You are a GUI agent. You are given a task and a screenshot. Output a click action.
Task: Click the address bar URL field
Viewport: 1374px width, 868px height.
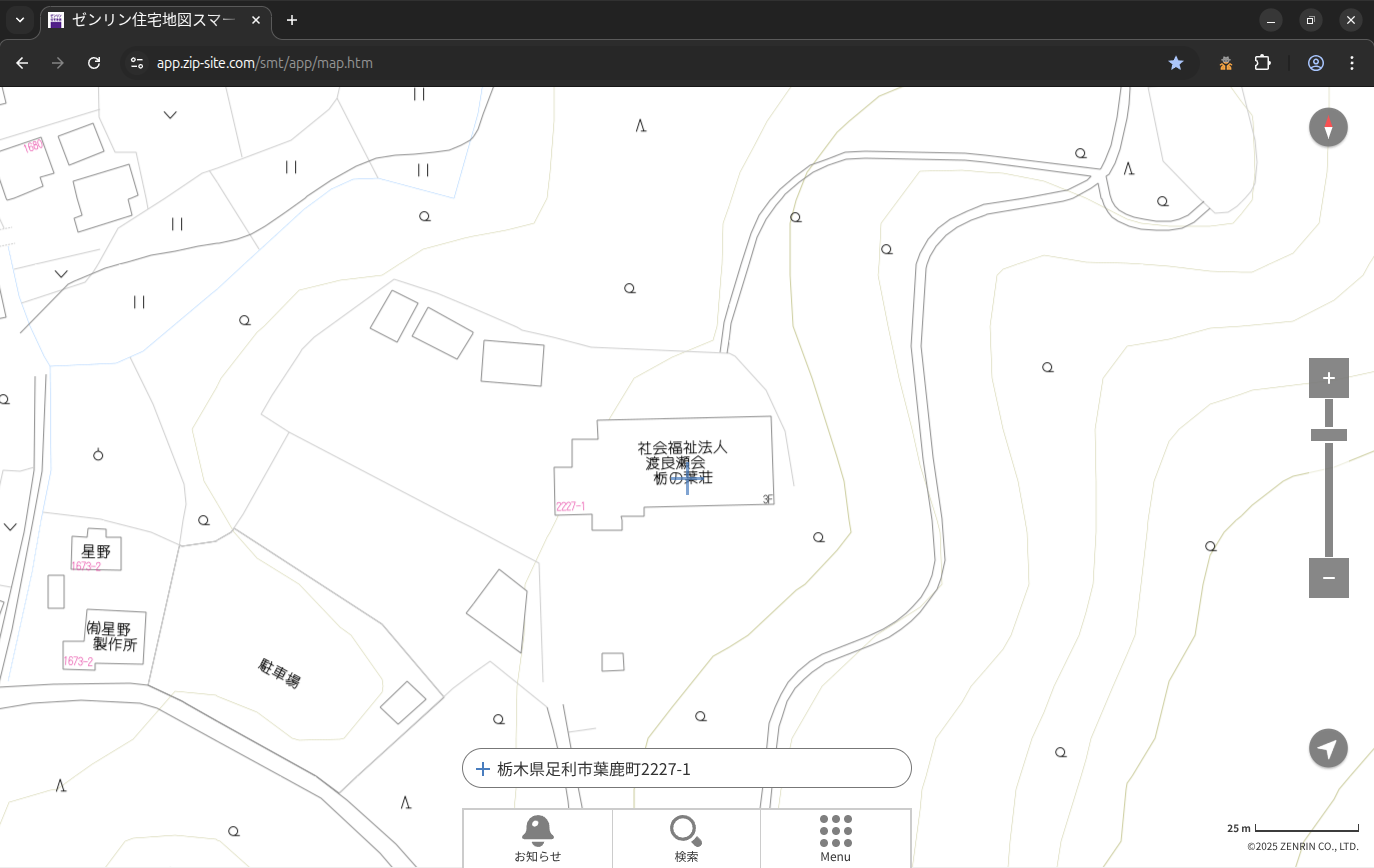(600, 63)
